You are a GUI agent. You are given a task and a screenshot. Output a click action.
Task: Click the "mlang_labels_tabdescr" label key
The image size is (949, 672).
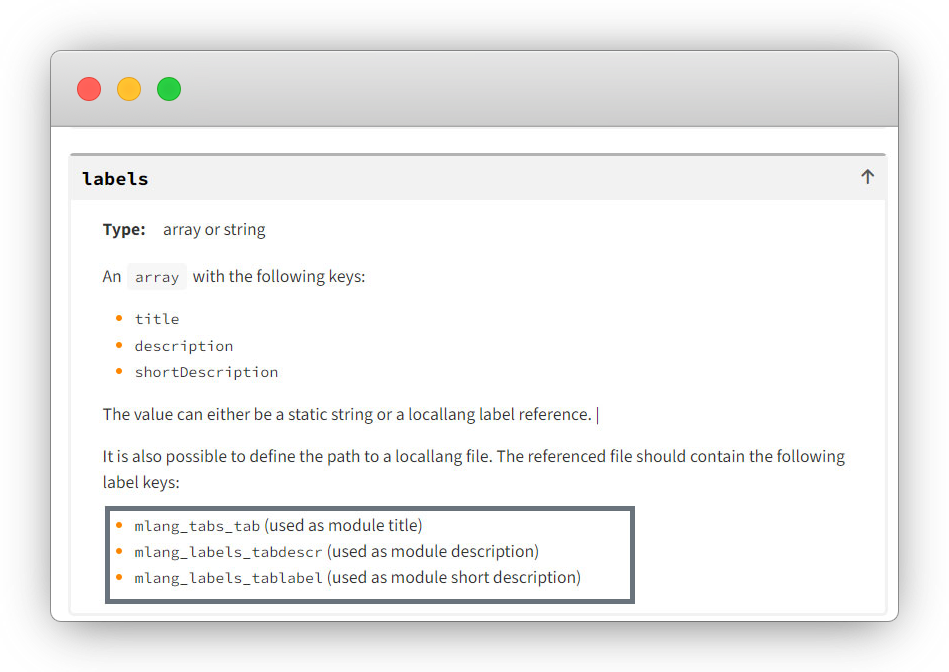point(228,552)
